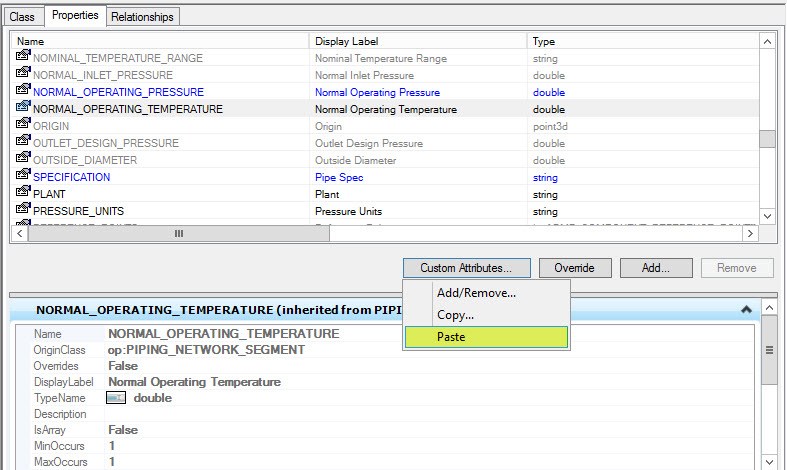Click the 'Normal Operating Pressure' display label cell
787x470 pixels.
pos(377,92)
